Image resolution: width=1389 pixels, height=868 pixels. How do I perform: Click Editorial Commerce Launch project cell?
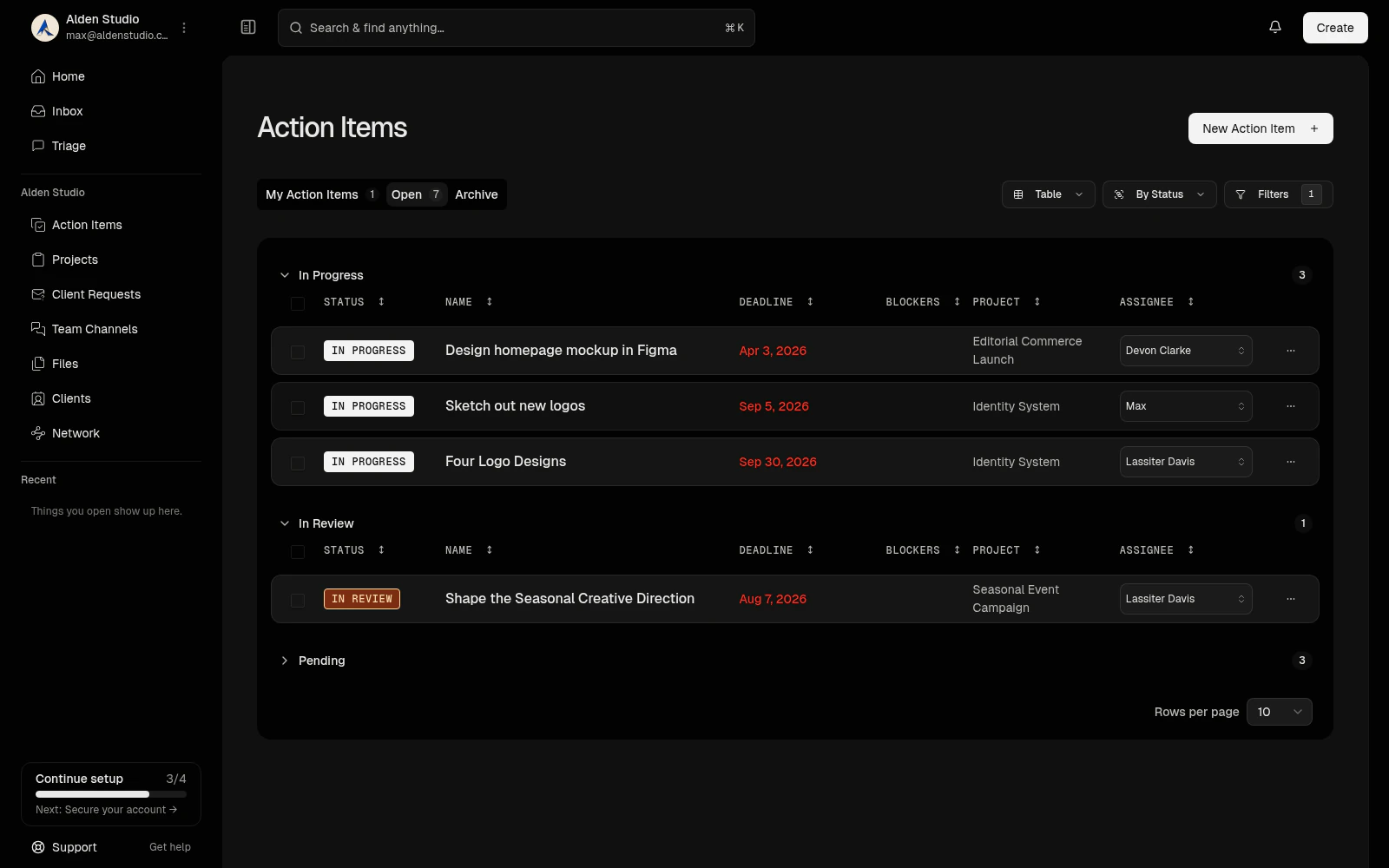click(1027, 351)
